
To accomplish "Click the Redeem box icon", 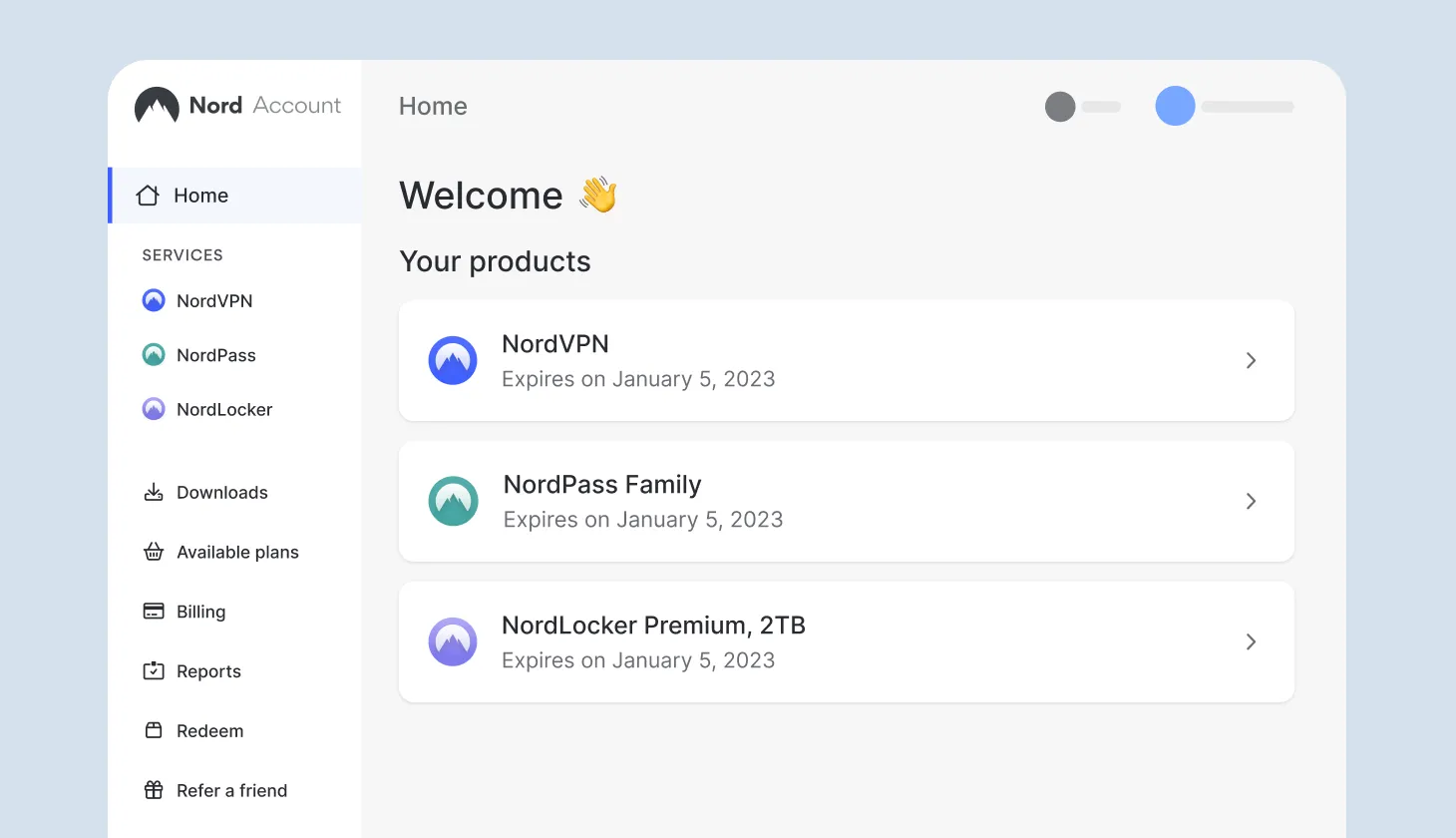I will (x=154, y=730).
